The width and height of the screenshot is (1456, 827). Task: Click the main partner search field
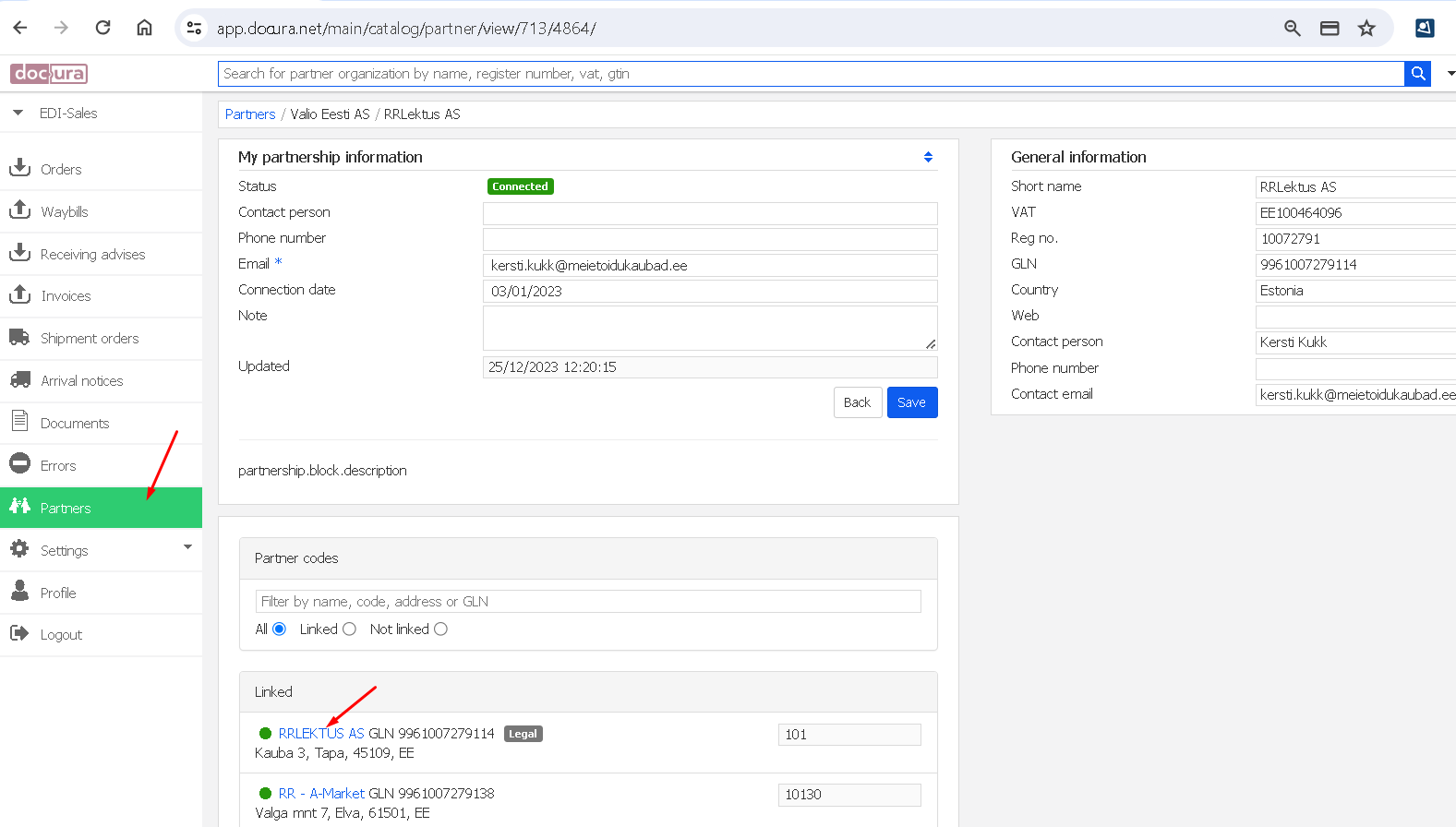[x=811, y=74]
